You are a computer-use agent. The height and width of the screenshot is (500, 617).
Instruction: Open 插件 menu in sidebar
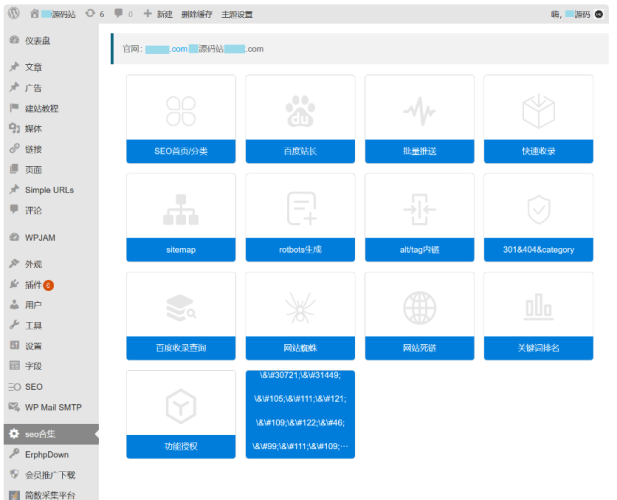click(38, 285)
